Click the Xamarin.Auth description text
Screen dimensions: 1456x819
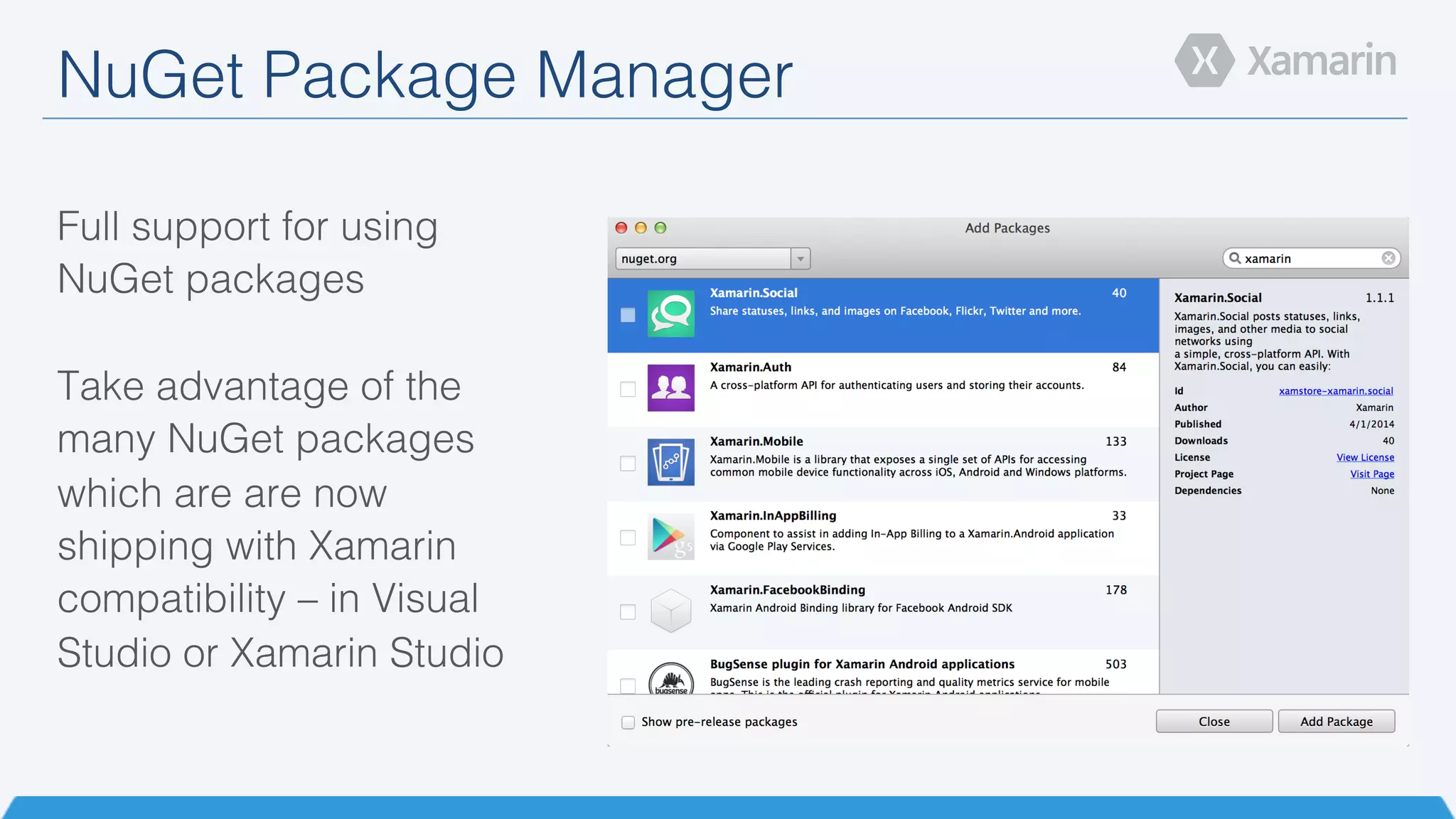click(896, 385)
